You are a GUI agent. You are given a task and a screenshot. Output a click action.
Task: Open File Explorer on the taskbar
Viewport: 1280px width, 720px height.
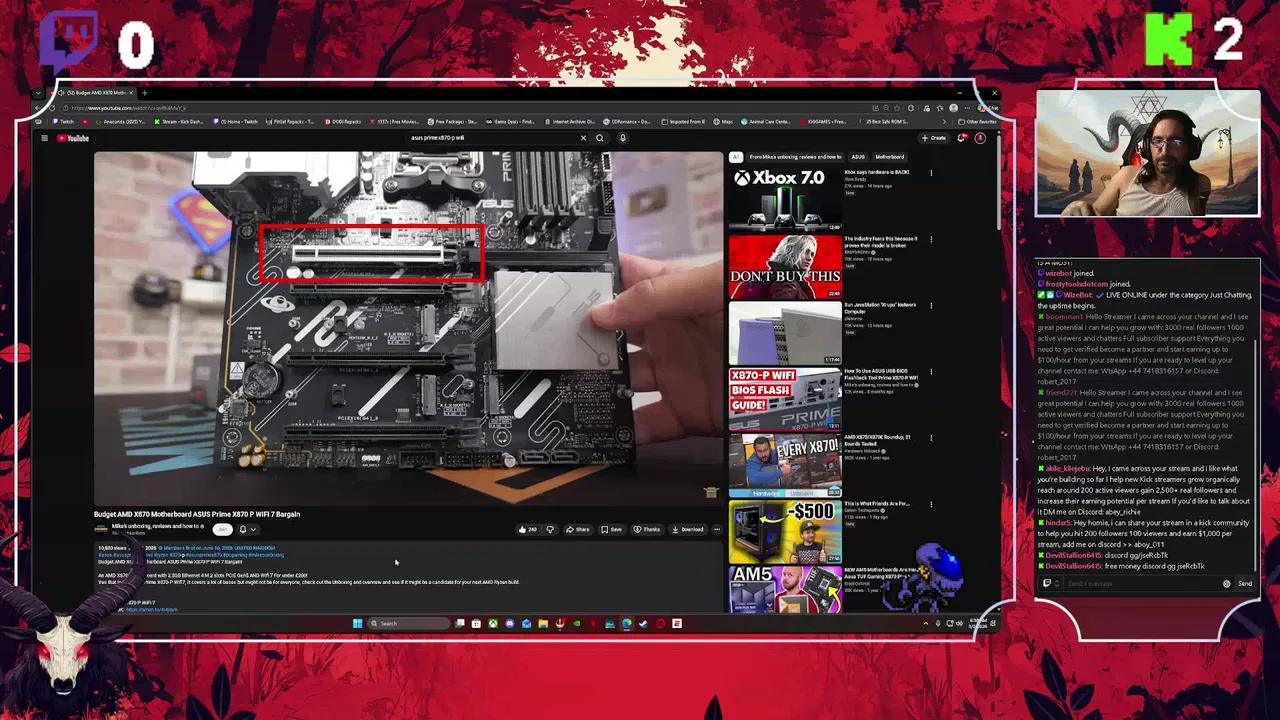(x=543, y=623)
